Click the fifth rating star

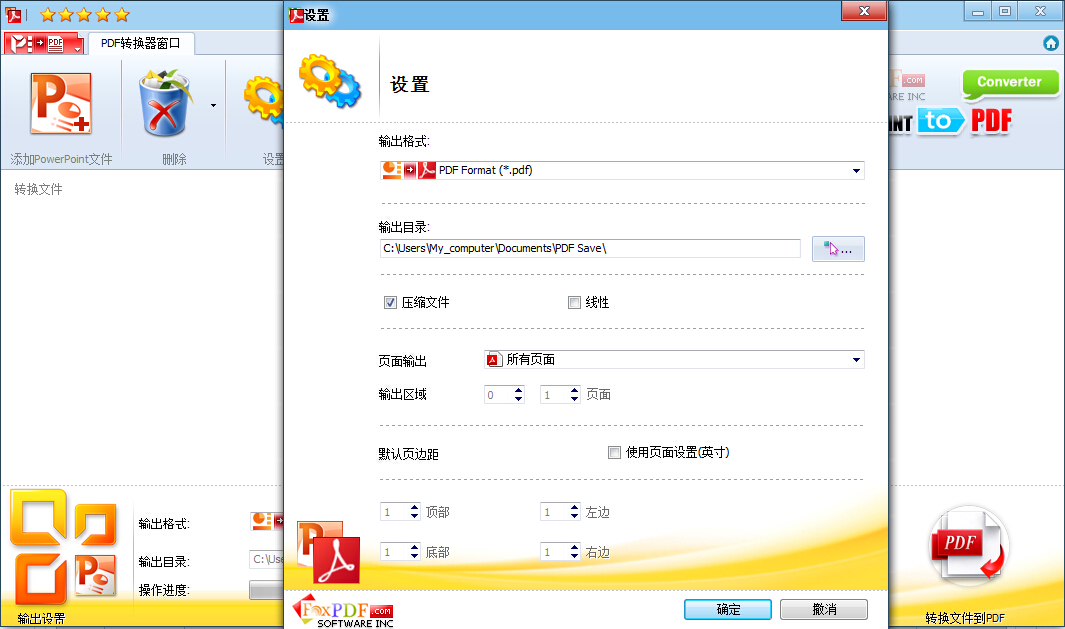[x=120, y=15]
